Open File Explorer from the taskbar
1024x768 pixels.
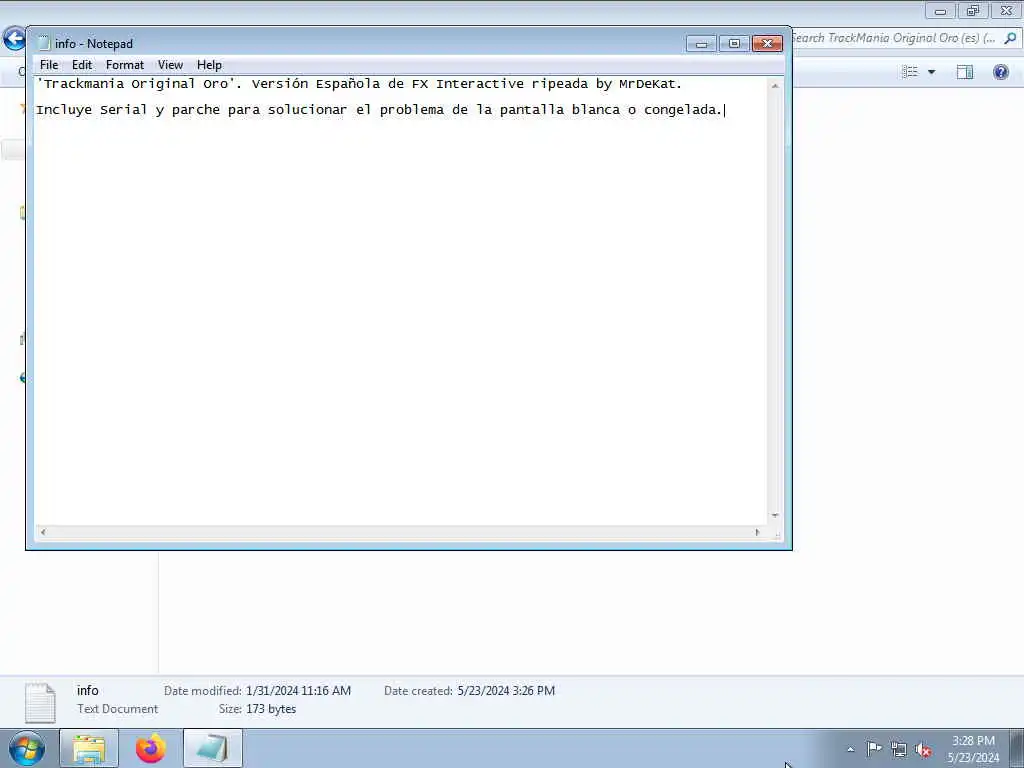[x=89, y=748]
